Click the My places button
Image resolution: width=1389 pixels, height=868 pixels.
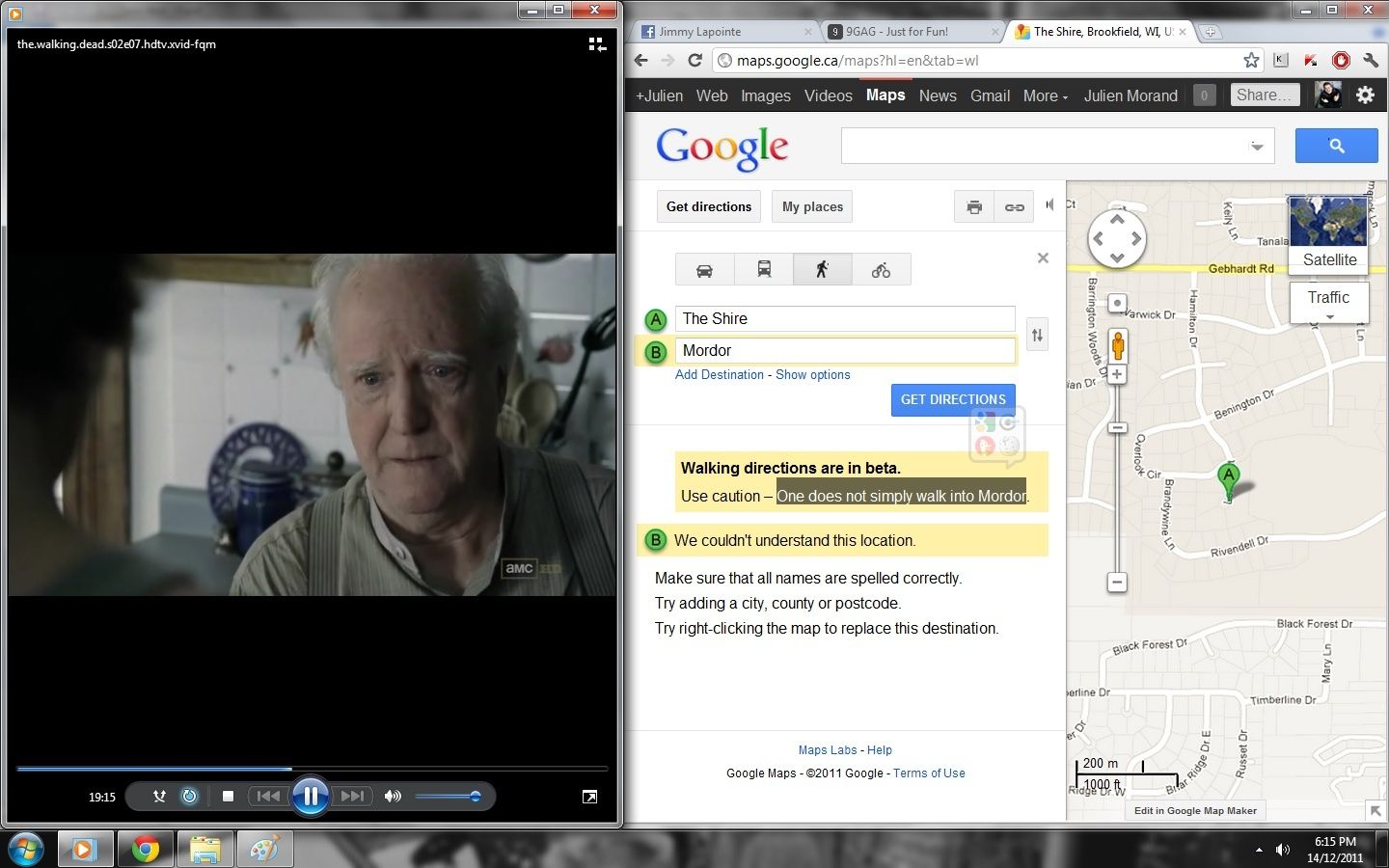[x=812, y=206]
